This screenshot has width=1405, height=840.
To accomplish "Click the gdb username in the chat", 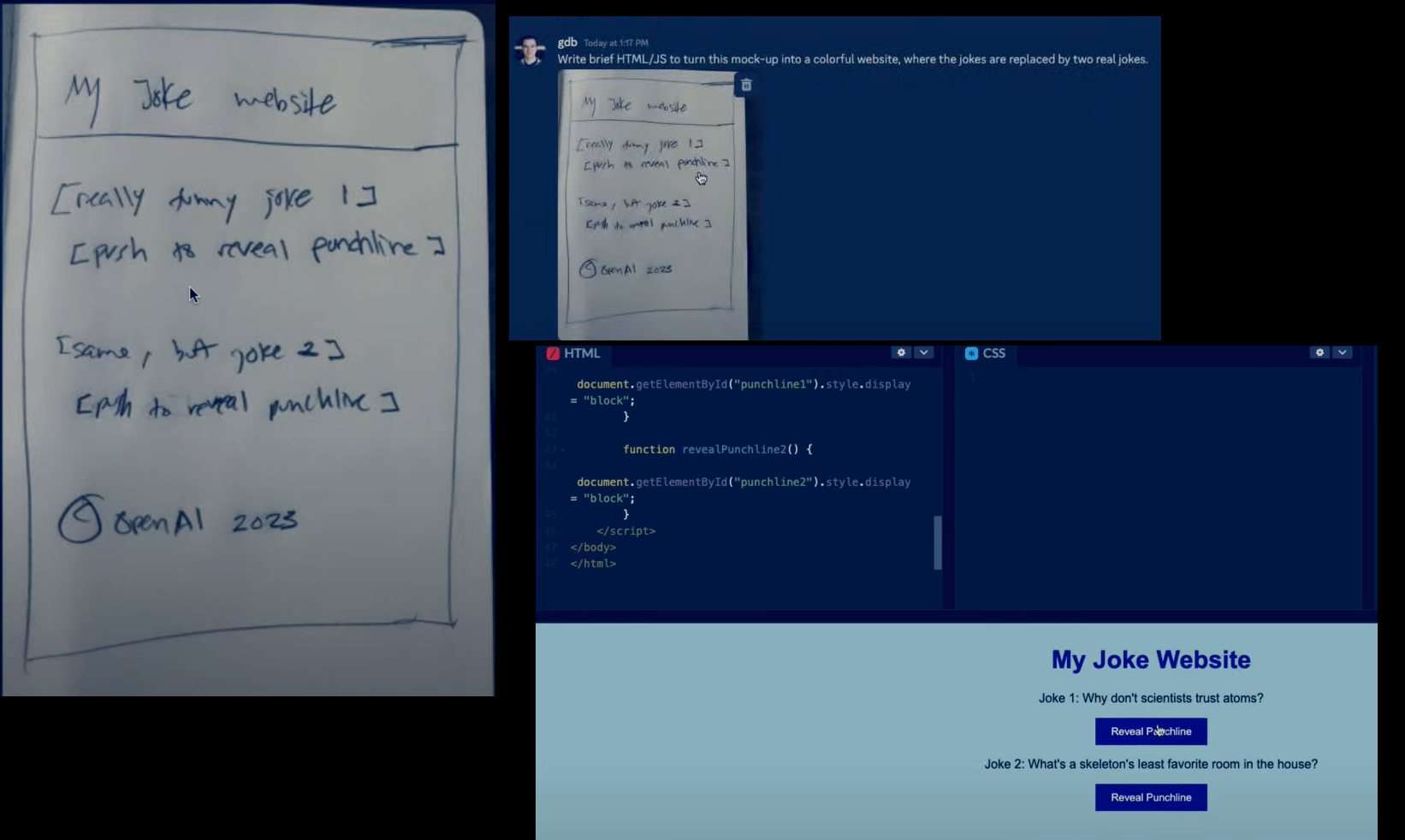I will tap(567, 42).
